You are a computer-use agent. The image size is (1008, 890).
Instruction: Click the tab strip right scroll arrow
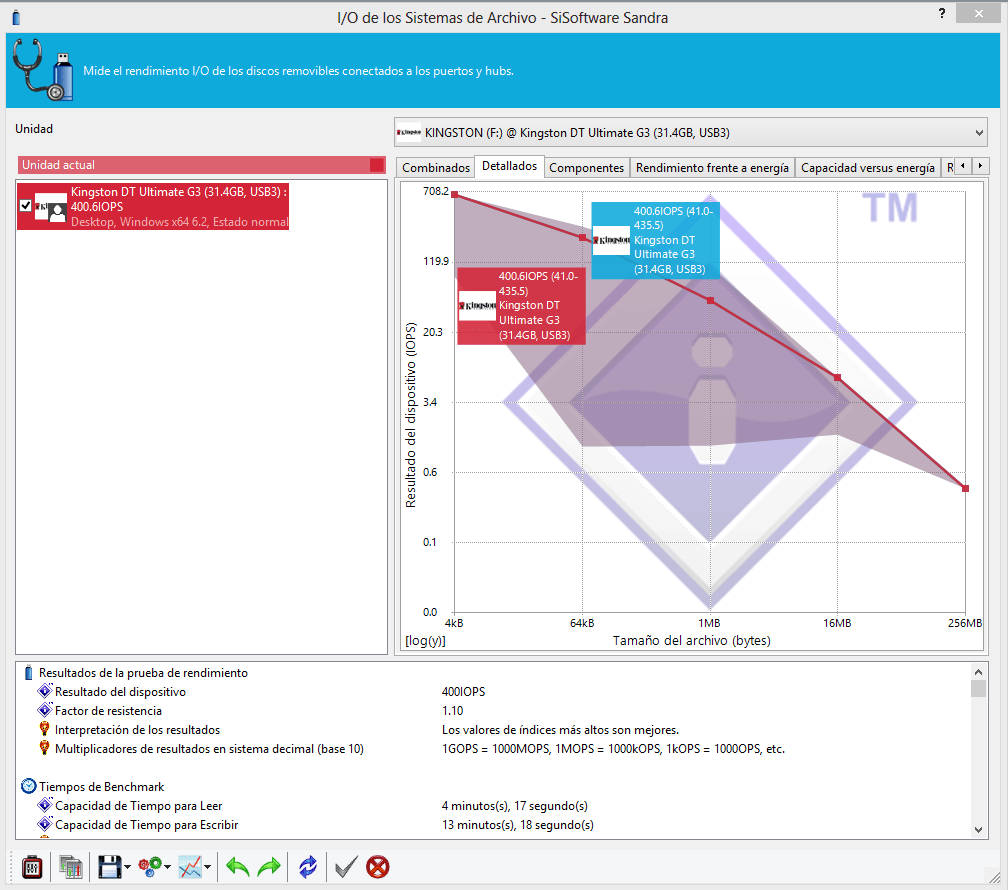point(980,166)
